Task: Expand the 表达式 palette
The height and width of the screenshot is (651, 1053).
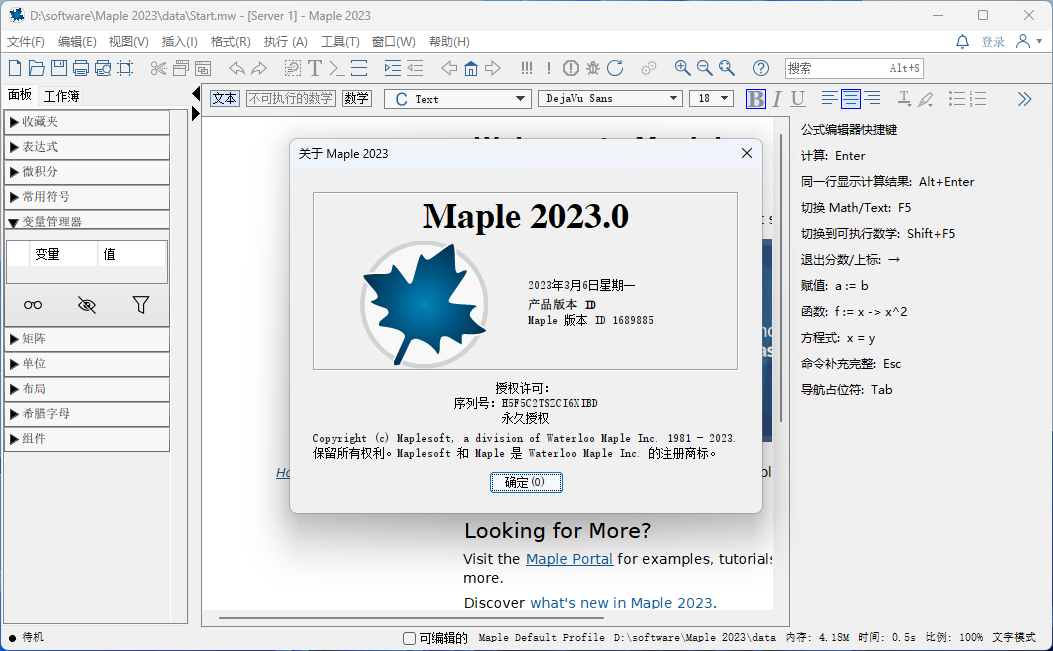Action: (87, 147)
